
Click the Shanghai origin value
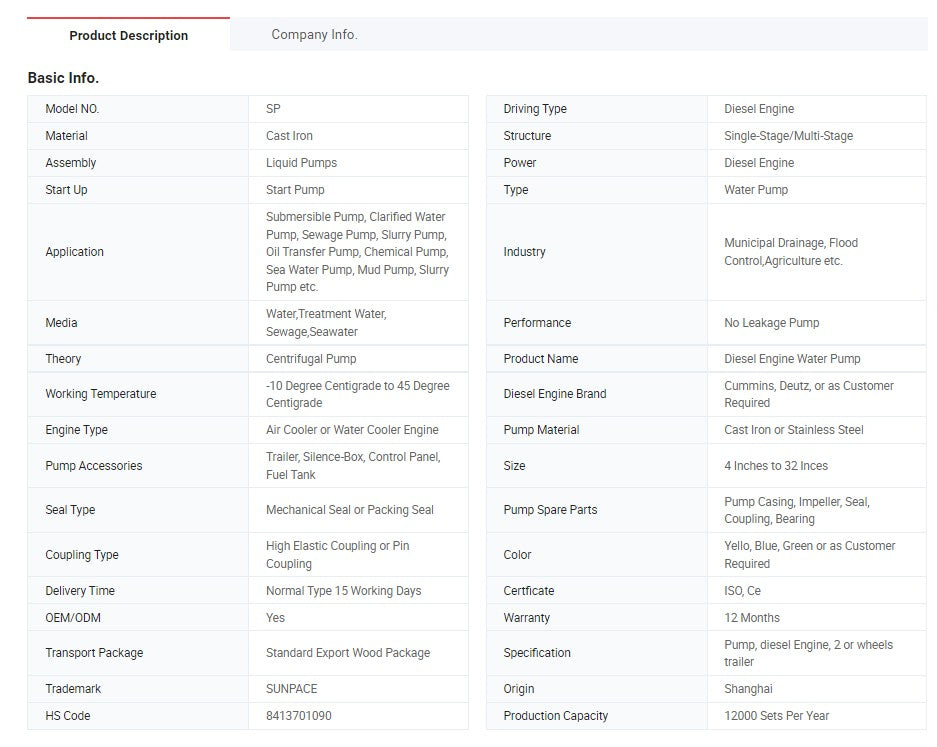point(748,689)
